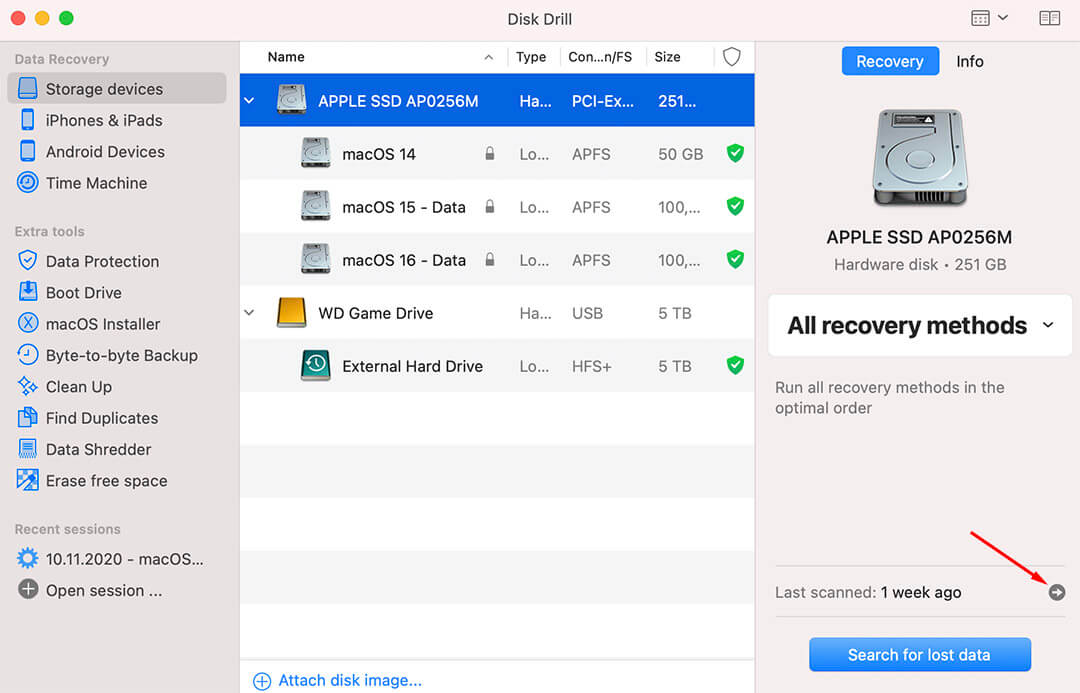Click the protection shield column header

tap(731, 56)
